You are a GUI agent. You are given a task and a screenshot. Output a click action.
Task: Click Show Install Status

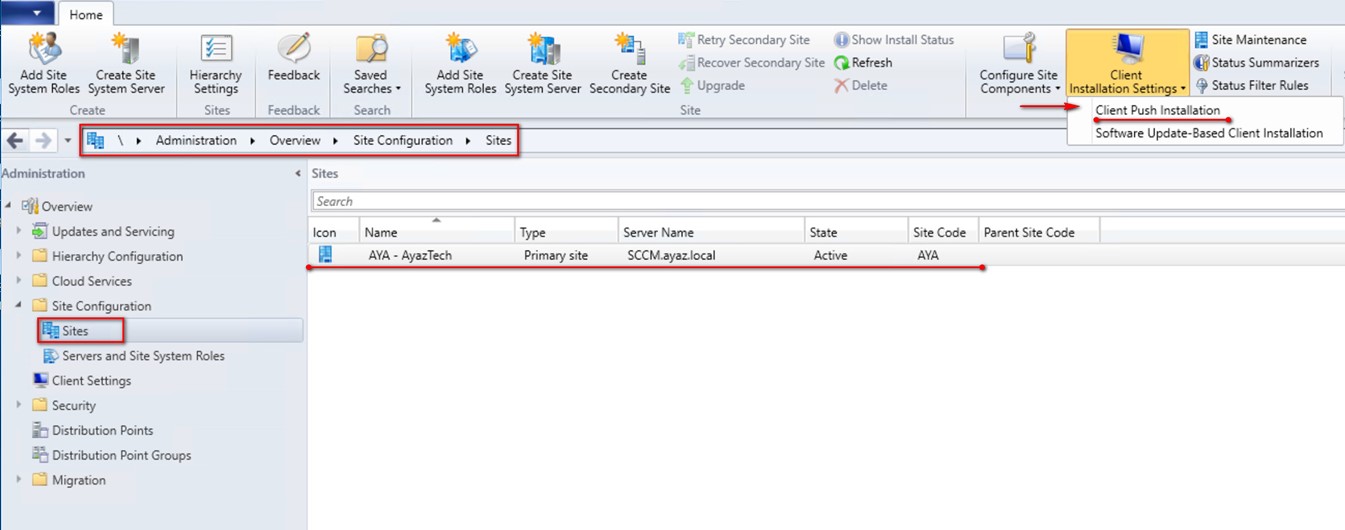[894, 40]
